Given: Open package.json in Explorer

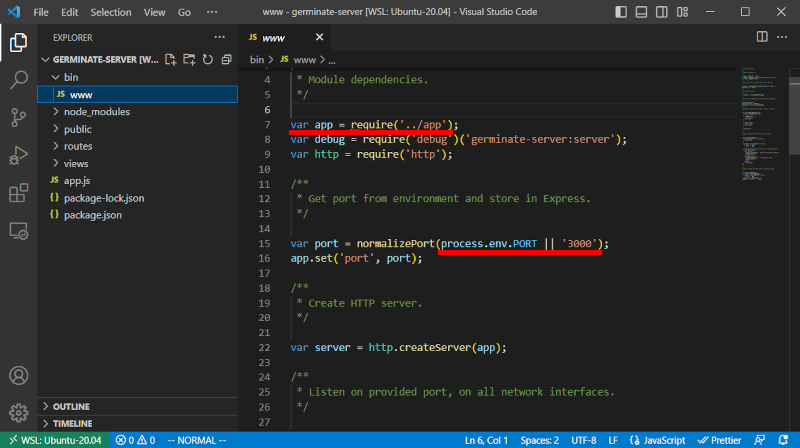Looking at the screenshot, I should click(138, 215).
